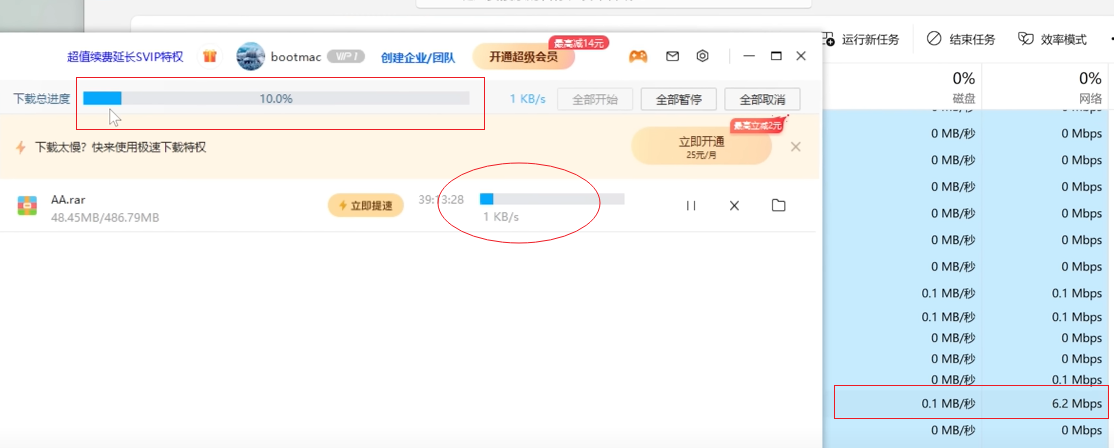Click the 下载总进度 overall progress bar

[x=276, y=98]
